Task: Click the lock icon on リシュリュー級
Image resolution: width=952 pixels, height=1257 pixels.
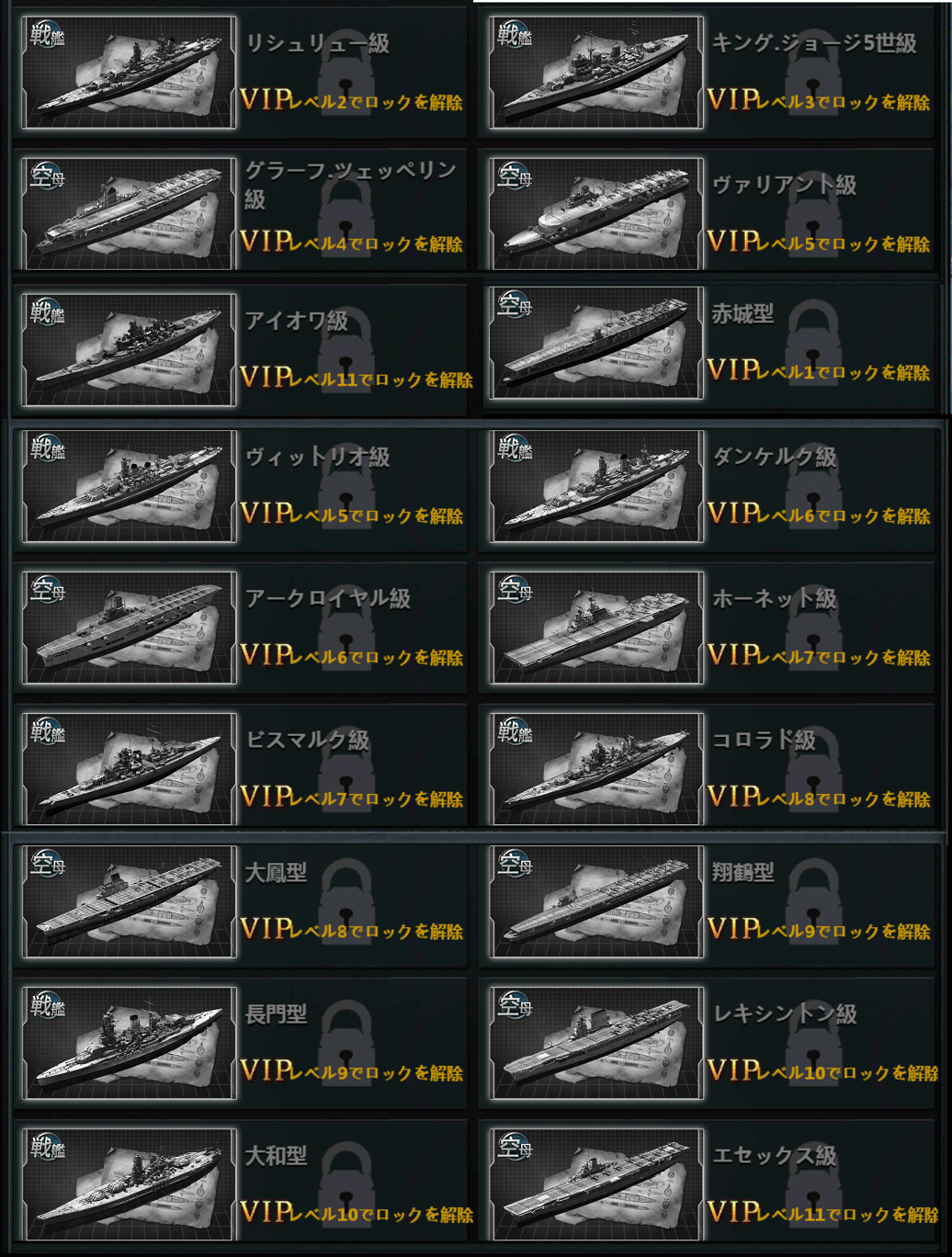Action: coord(346,69)
